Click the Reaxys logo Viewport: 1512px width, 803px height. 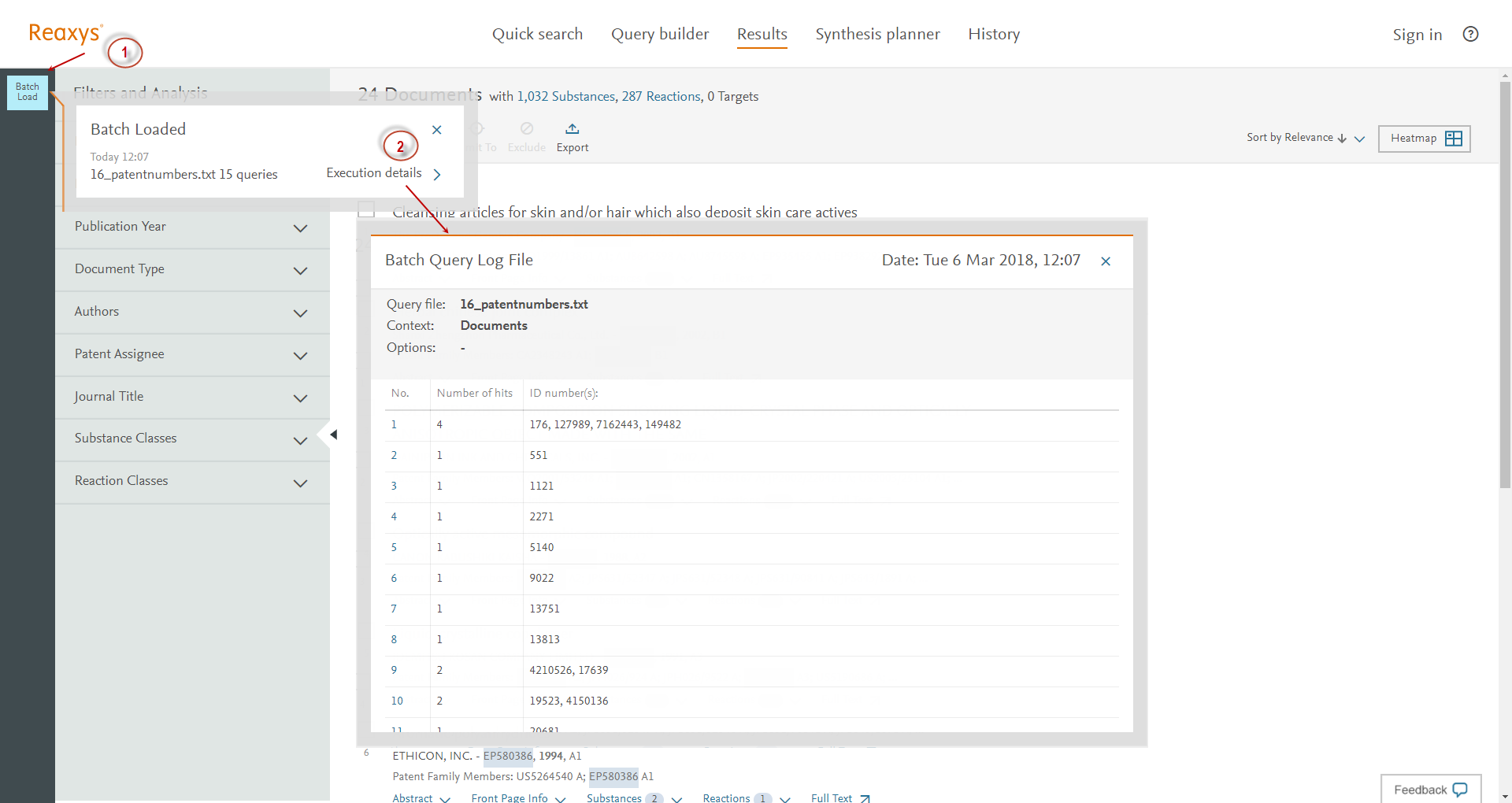point(61,33)
